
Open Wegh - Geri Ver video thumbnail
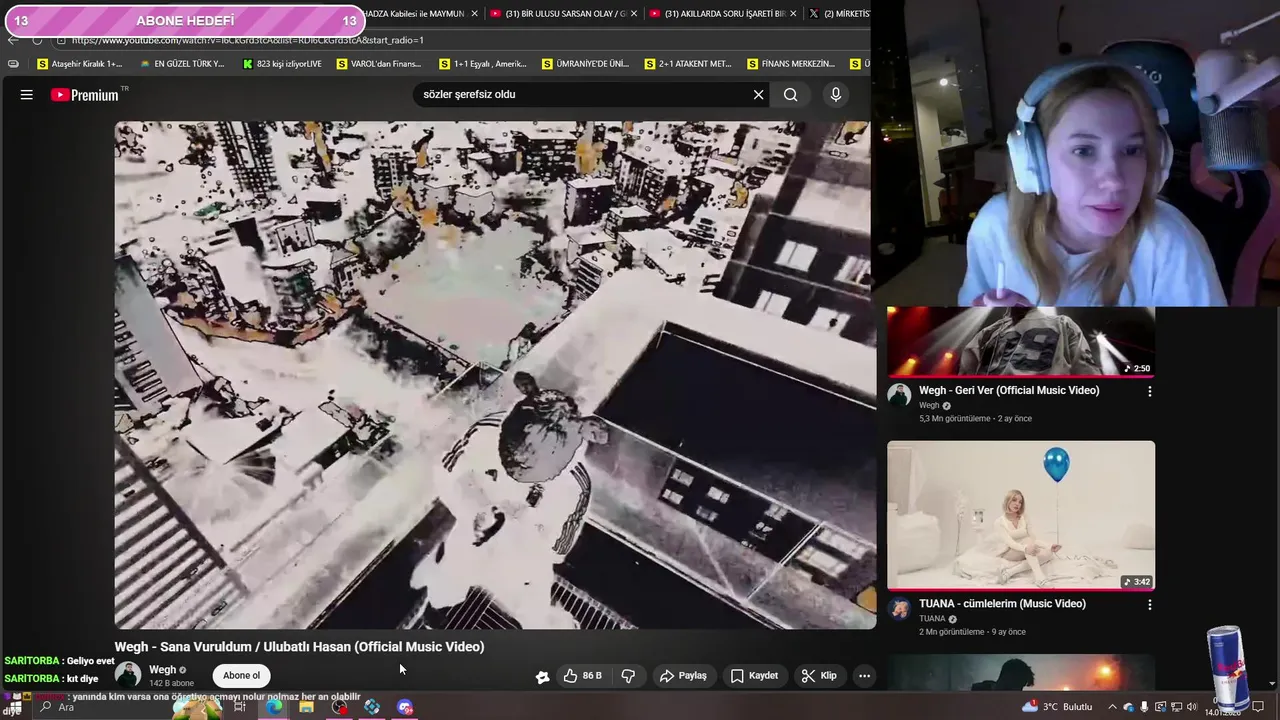point(1021,341)
